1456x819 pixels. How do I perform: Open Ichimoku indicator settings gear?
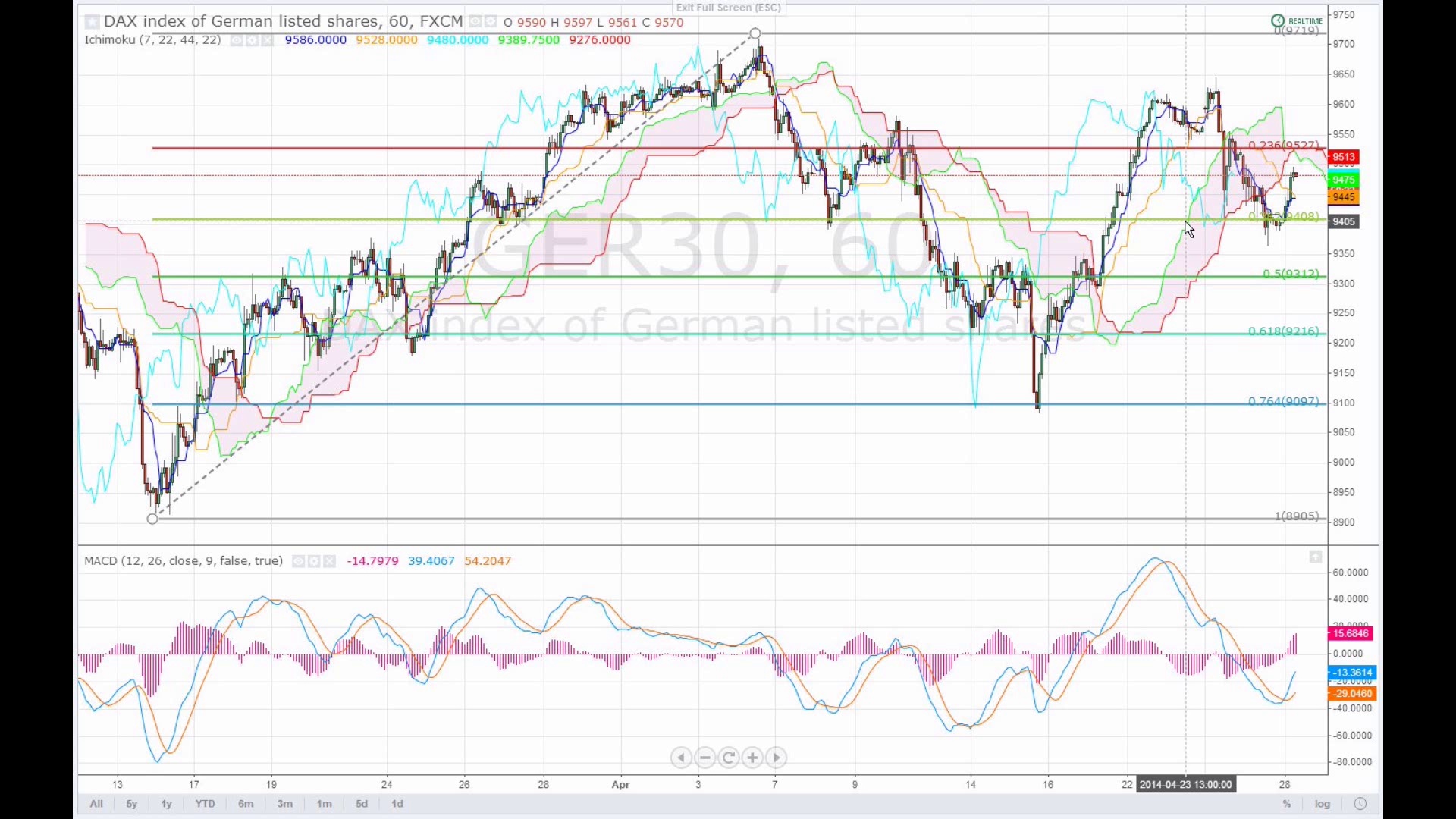coord(252,40)
